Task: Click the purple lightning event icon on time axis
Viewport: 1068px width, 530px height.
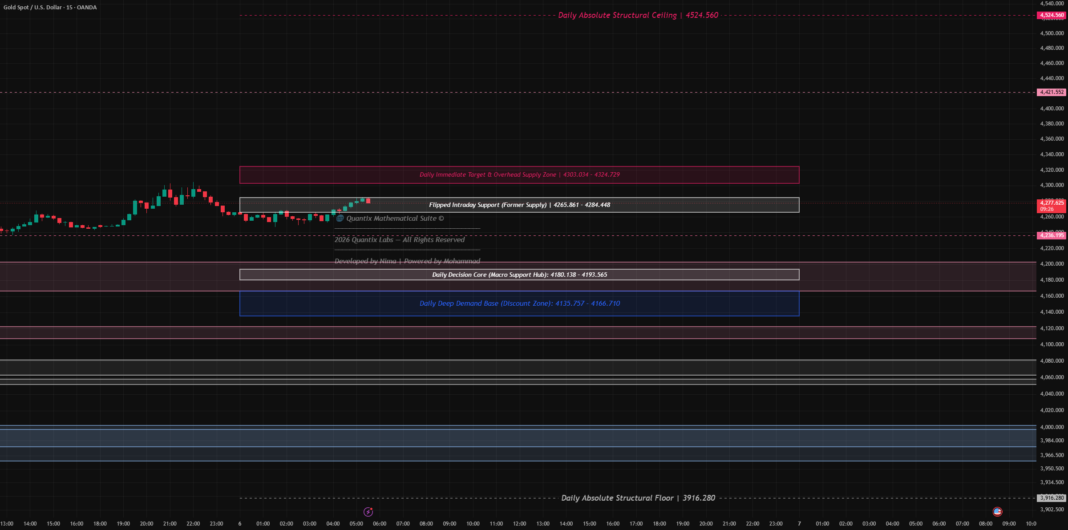Action: click(x=368, y=511)
